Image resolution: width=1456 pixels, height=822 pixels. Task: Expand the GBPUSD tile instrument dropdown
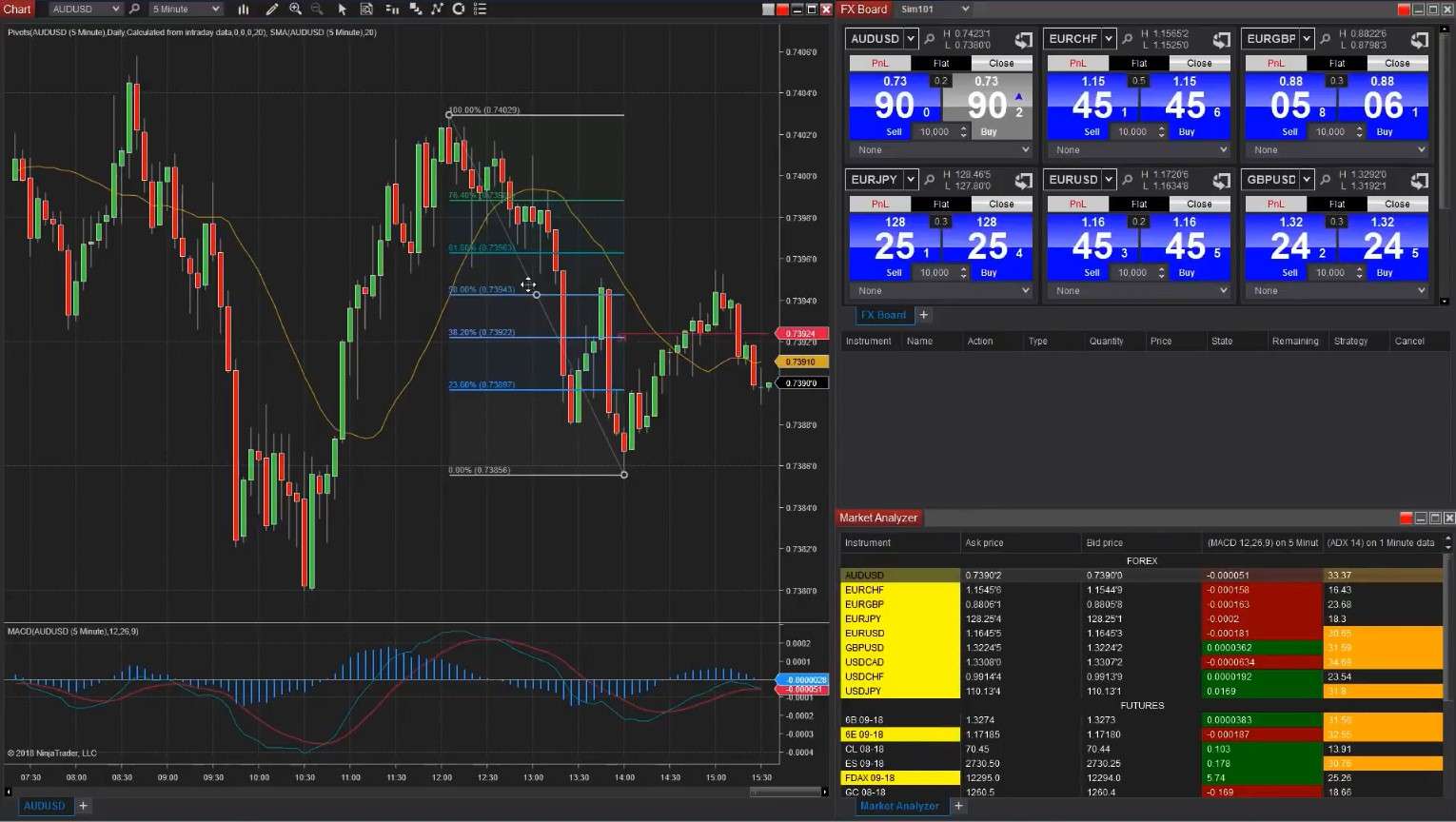(x=1306, y=180)
